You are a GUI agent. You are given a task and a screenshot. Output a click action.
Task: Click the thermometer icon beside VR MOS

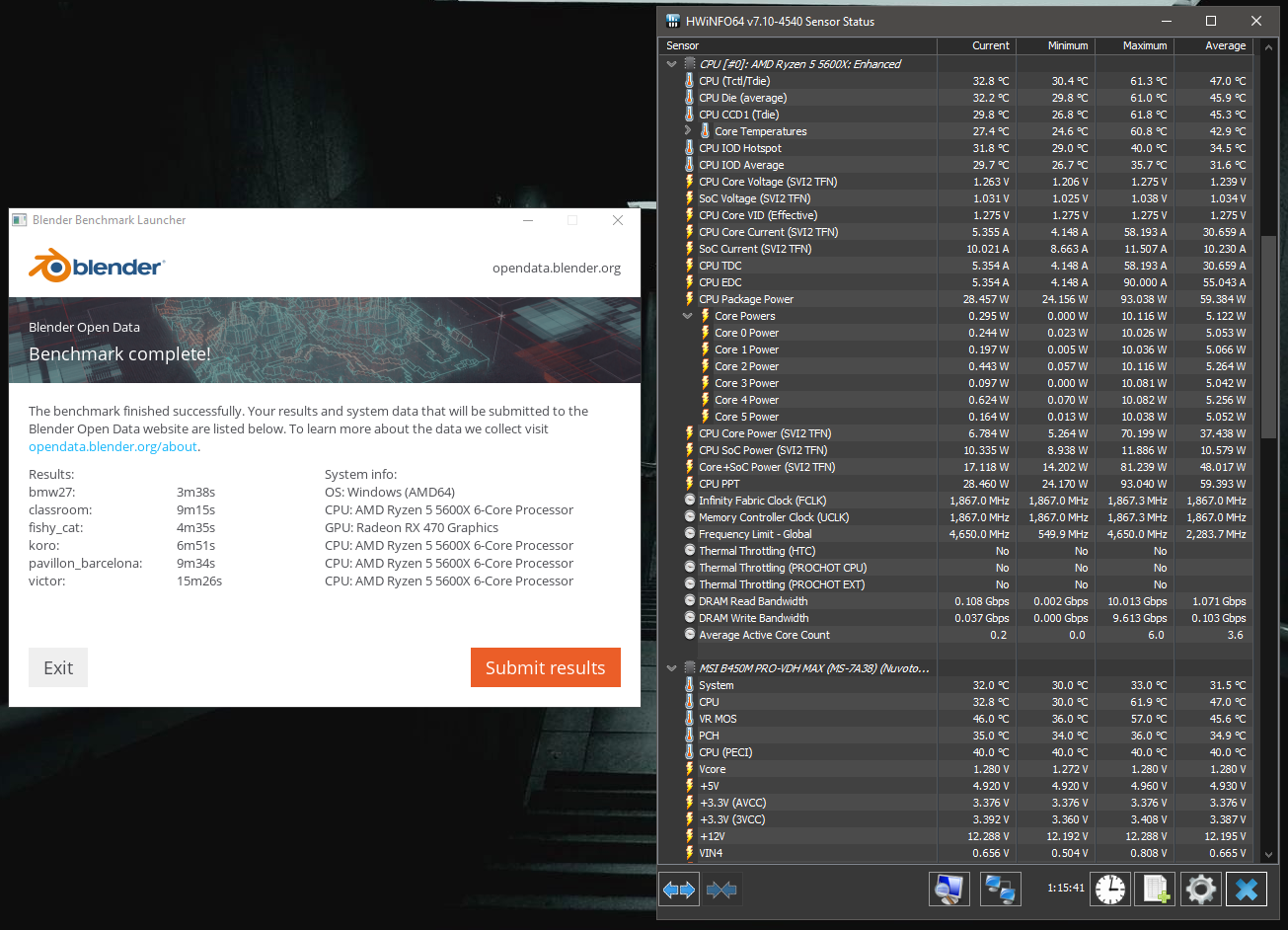click(690, 719)
